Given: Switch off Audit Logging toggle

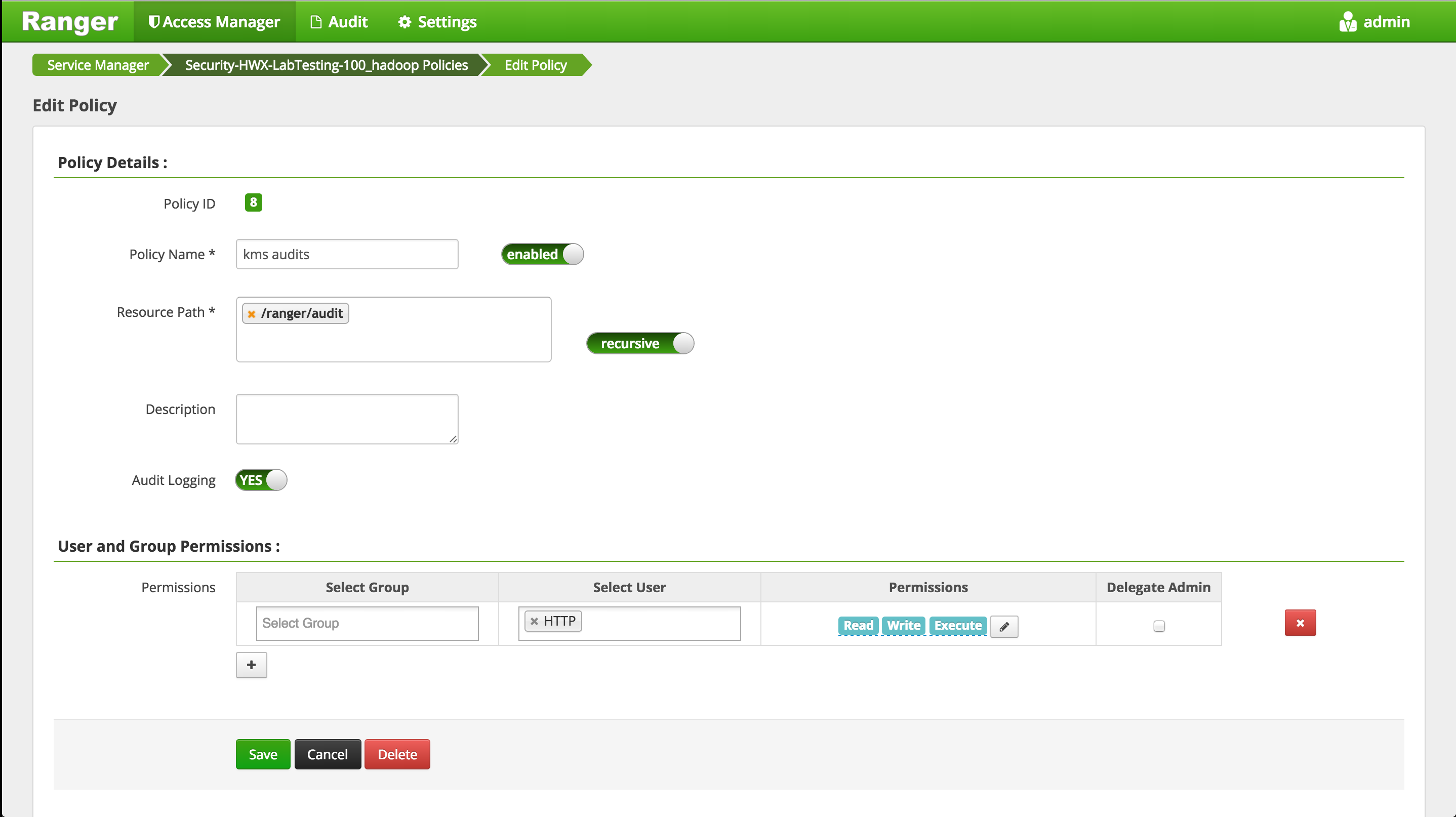Looking at the screenshot, I should pyautogui.click(x=261, y=480).
